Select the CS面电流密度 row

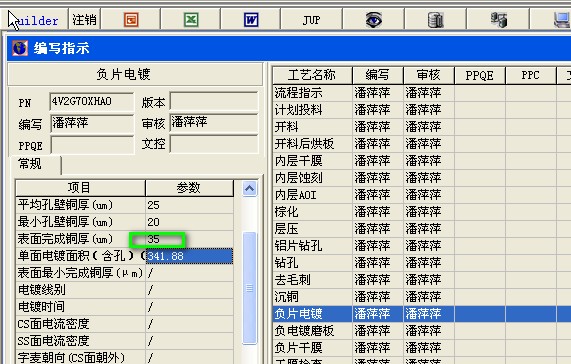(125, 324)
